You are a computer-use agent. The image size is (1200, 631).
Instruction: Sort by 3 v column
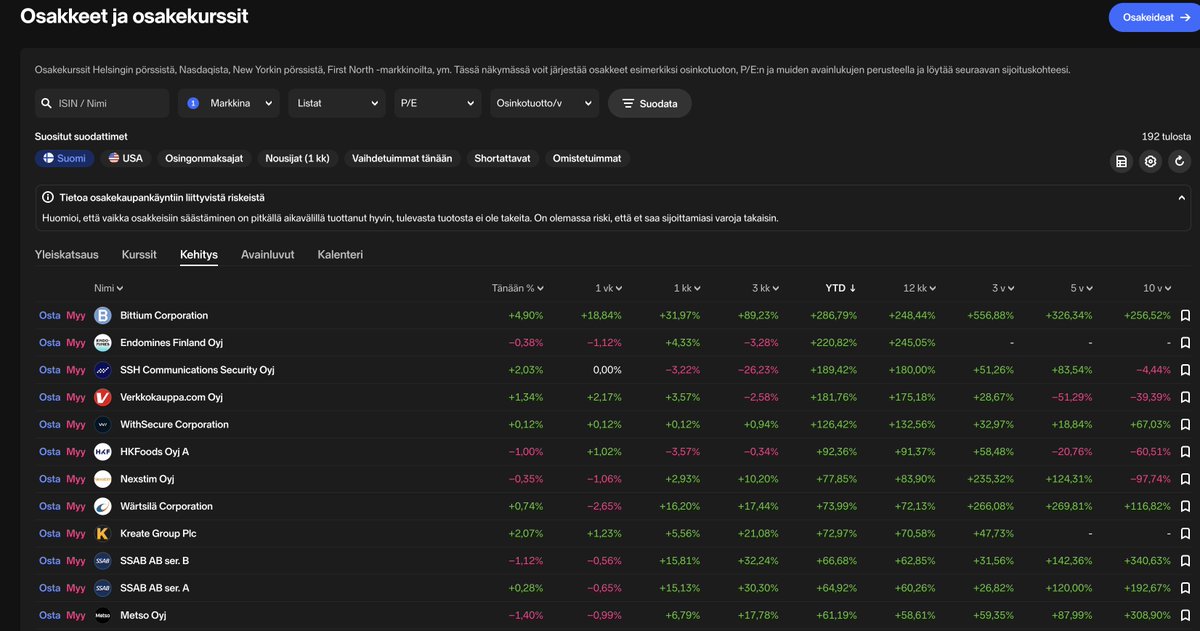1003,288
